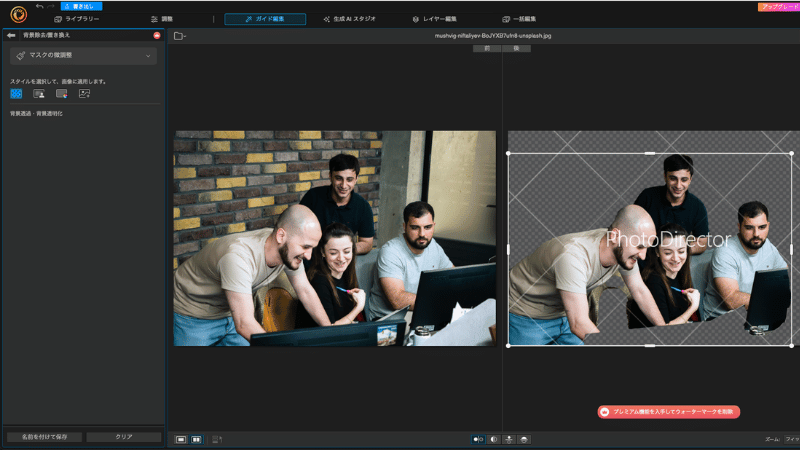Select the portrait background style icon

[x=39, y=94]
